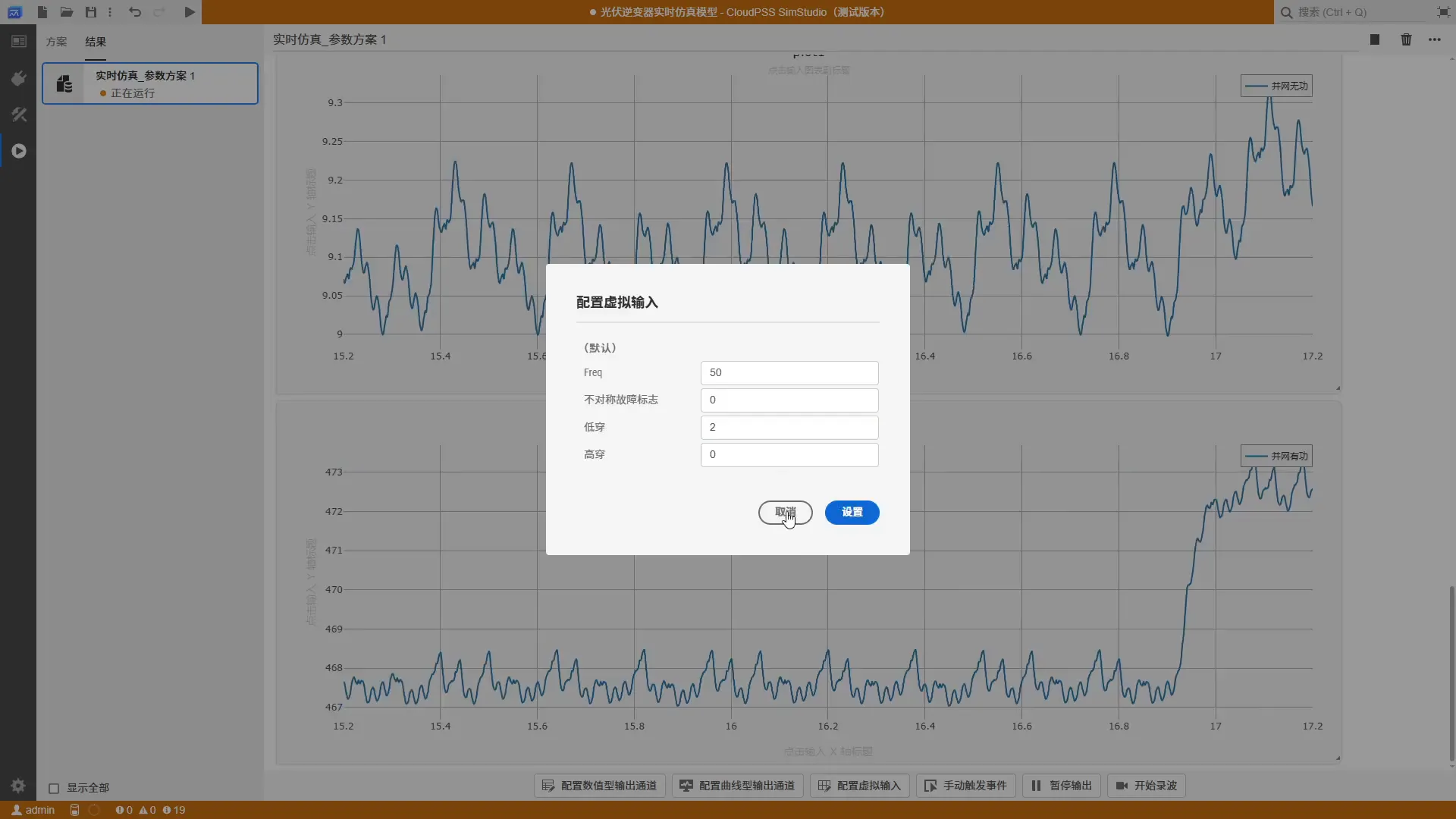The image size is (1456, 819).
Task: Show the errors count in the status bar
Action: point(124,810)
